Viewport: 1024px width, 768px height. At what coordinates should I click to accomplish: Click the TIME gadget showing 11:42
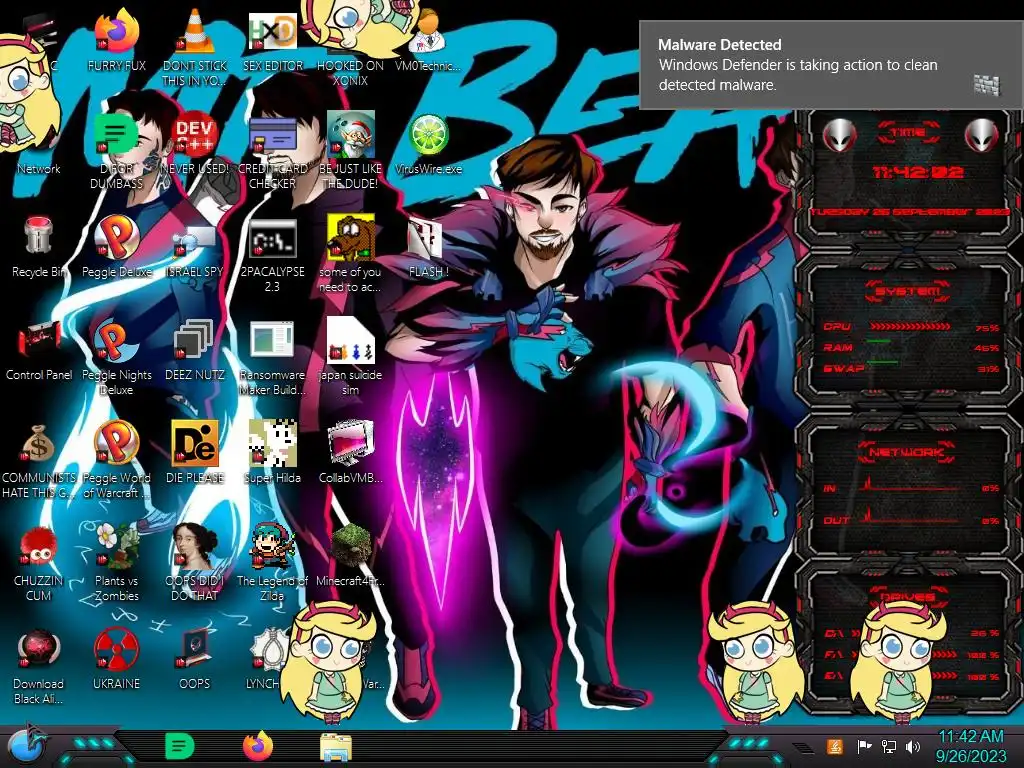coord(908,176)
